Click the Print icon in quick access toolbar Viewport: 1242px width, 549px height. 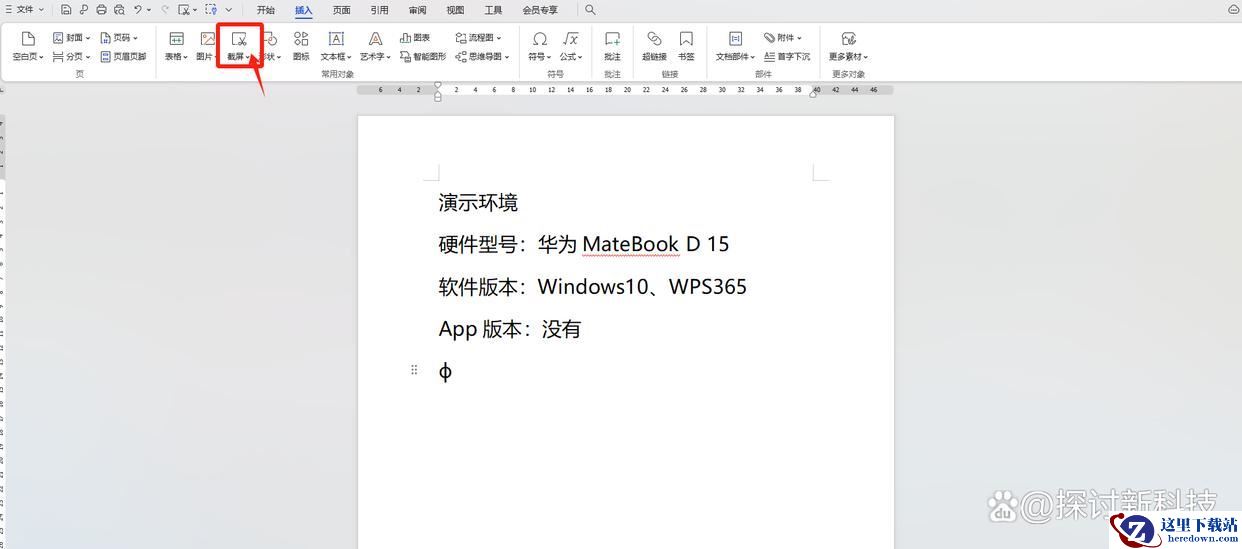point(101,10)
